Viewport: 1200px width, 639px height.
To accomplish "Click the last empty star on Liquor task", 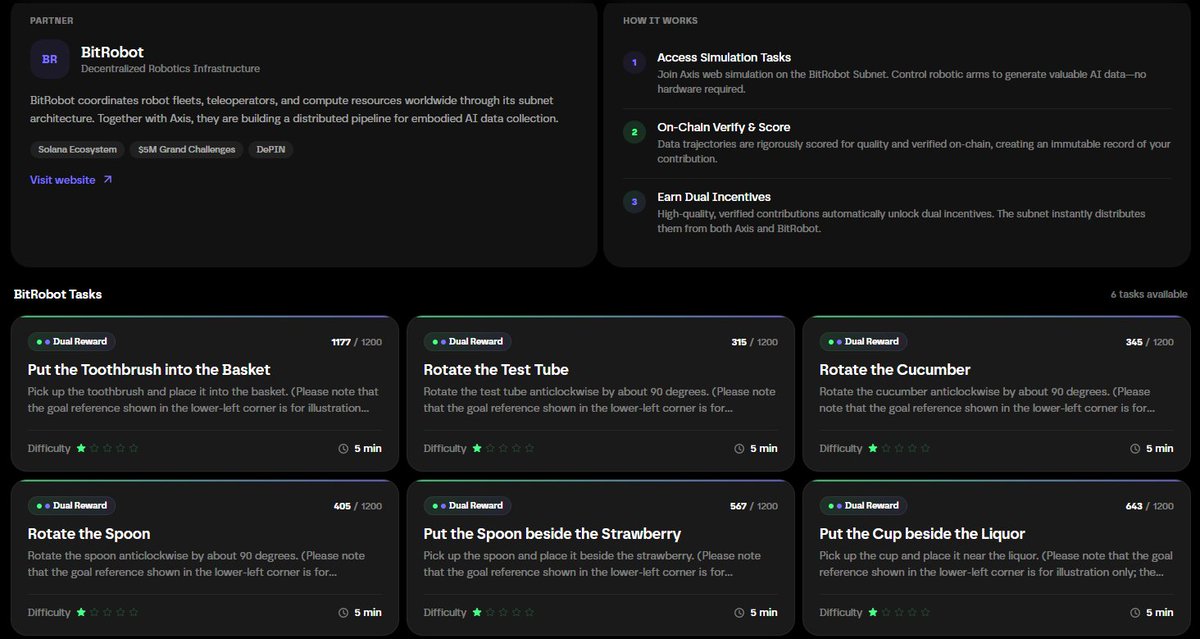I will click(x=926, y=612).
